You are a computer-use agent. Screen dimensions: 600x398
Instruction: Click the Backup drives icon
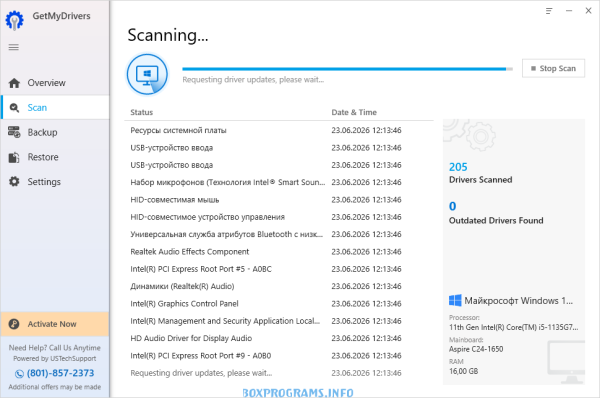14,132
